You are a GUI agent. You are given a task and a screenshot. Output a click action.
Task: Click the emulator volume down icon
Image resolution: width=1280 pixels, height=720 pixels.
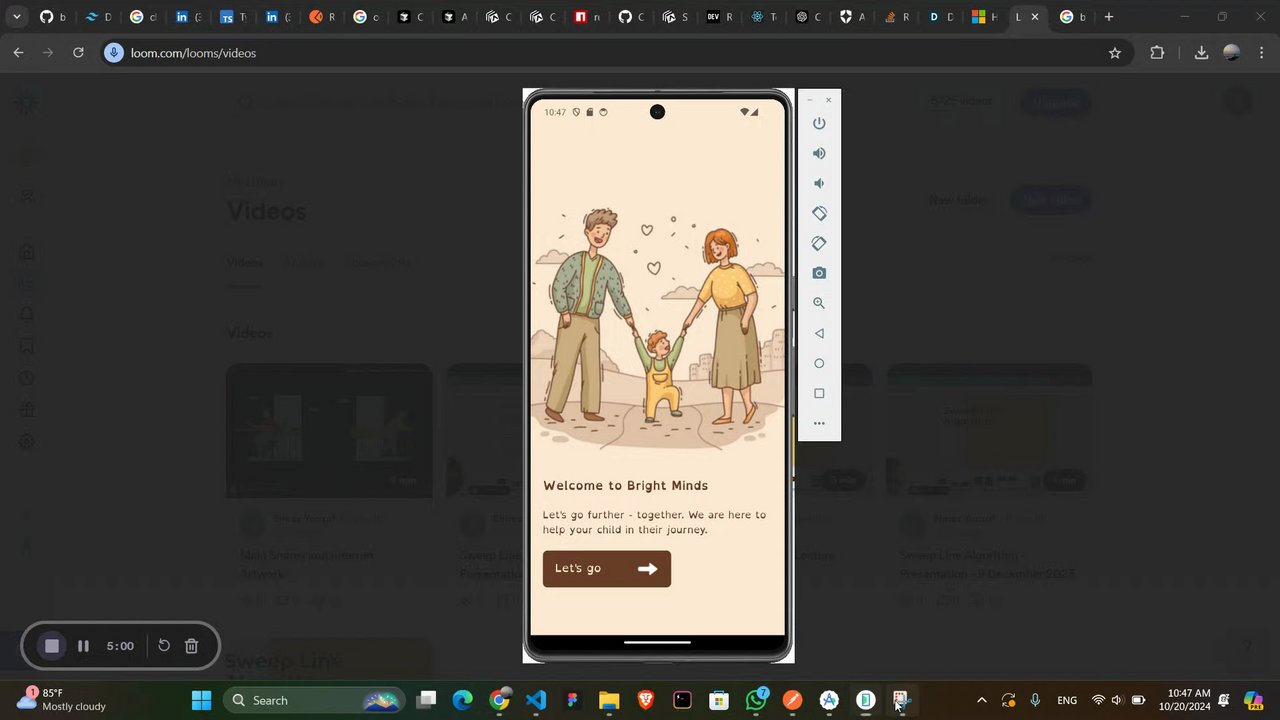pyautogui.click(x=819, y=183)
